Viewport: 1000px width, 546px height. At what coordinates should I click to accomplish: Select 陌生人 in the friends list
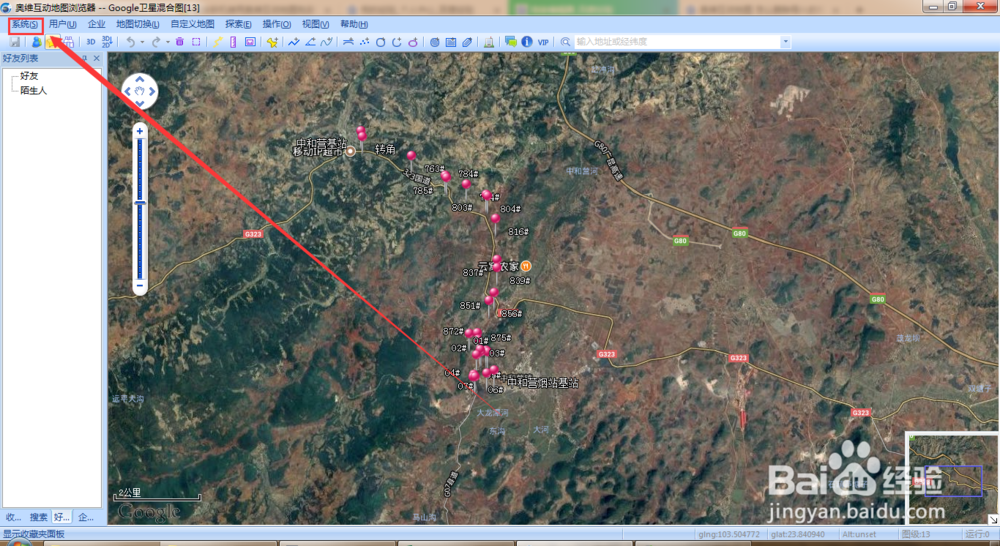pyautogui.click(x=34, y=91)
